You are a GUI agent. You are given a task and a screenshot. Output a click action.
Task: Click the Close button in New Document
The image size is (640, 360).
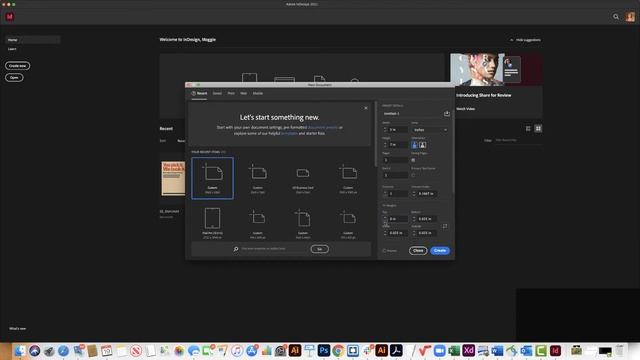pos(418,251)
